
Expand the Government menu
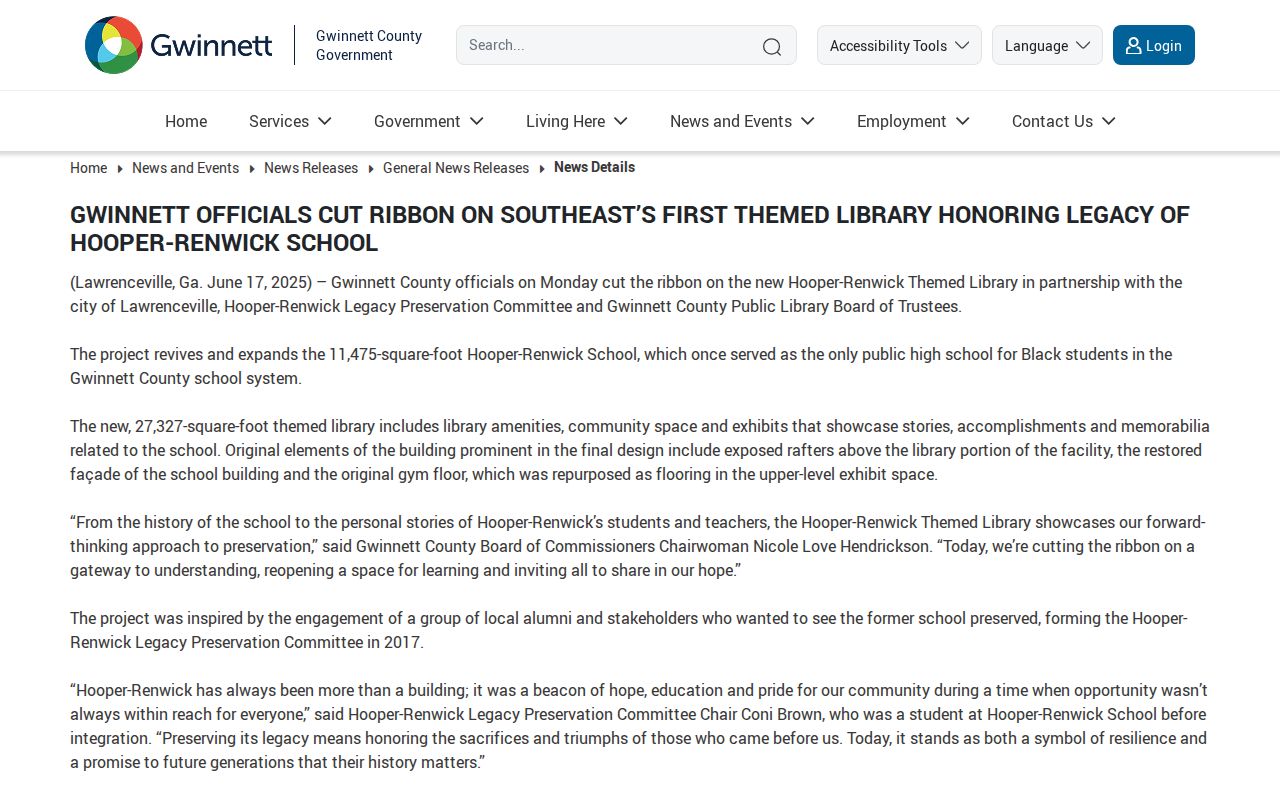pyautogui.click(x=428, y=121)
